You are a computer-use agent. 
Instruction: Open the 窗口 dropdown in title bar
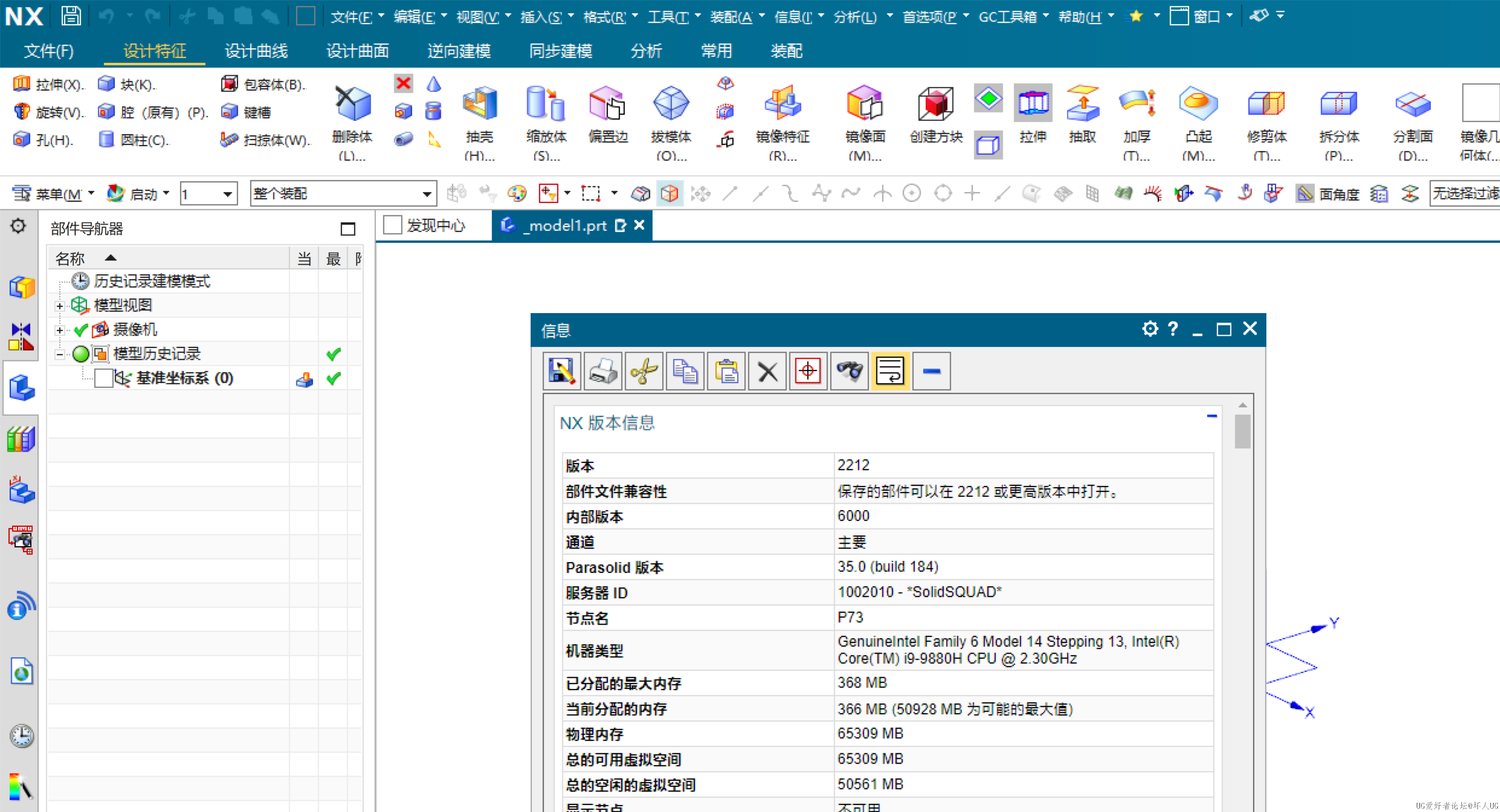coord(1202,16)
